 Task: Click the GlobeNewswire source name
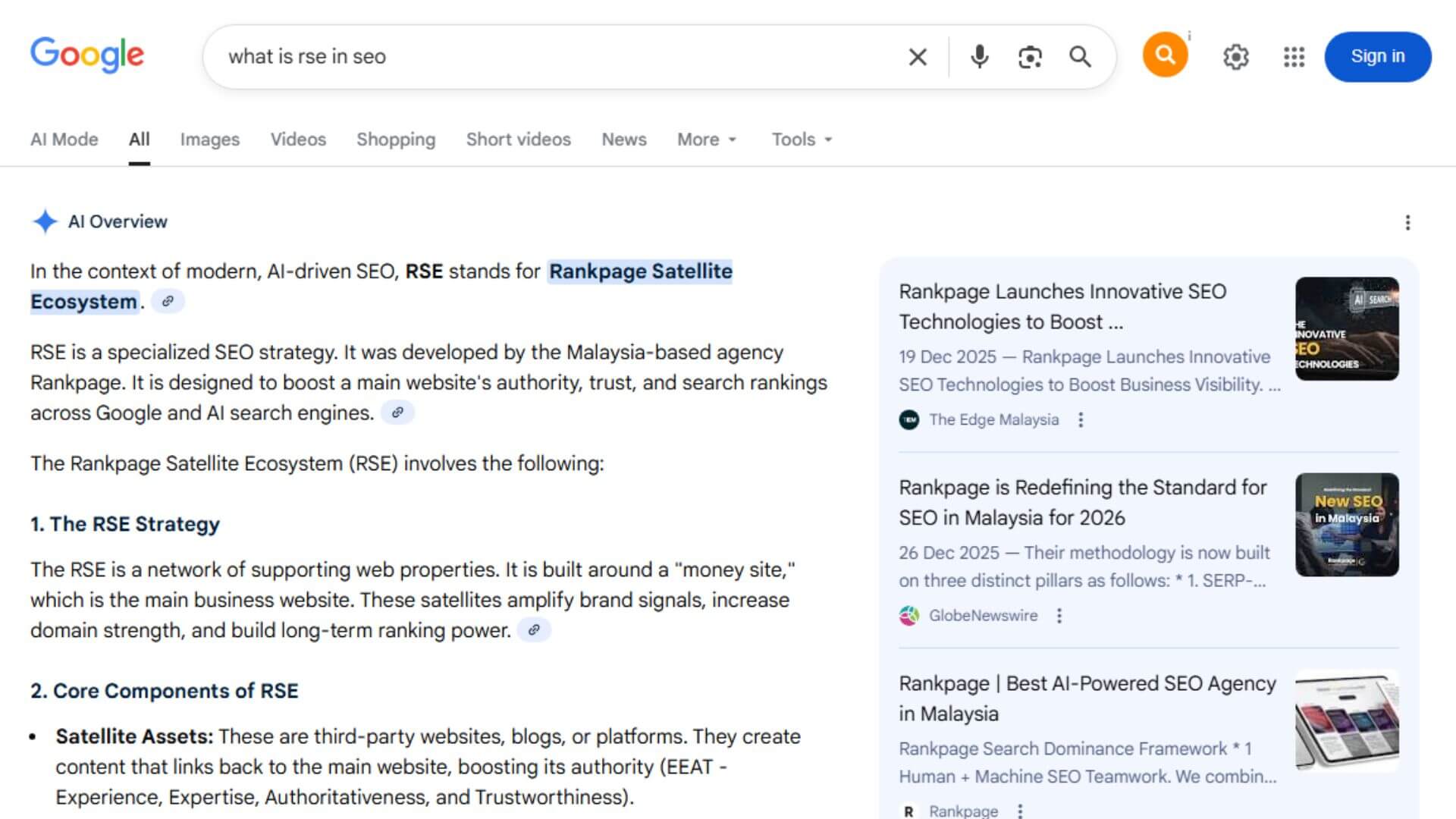click(984, 616)
